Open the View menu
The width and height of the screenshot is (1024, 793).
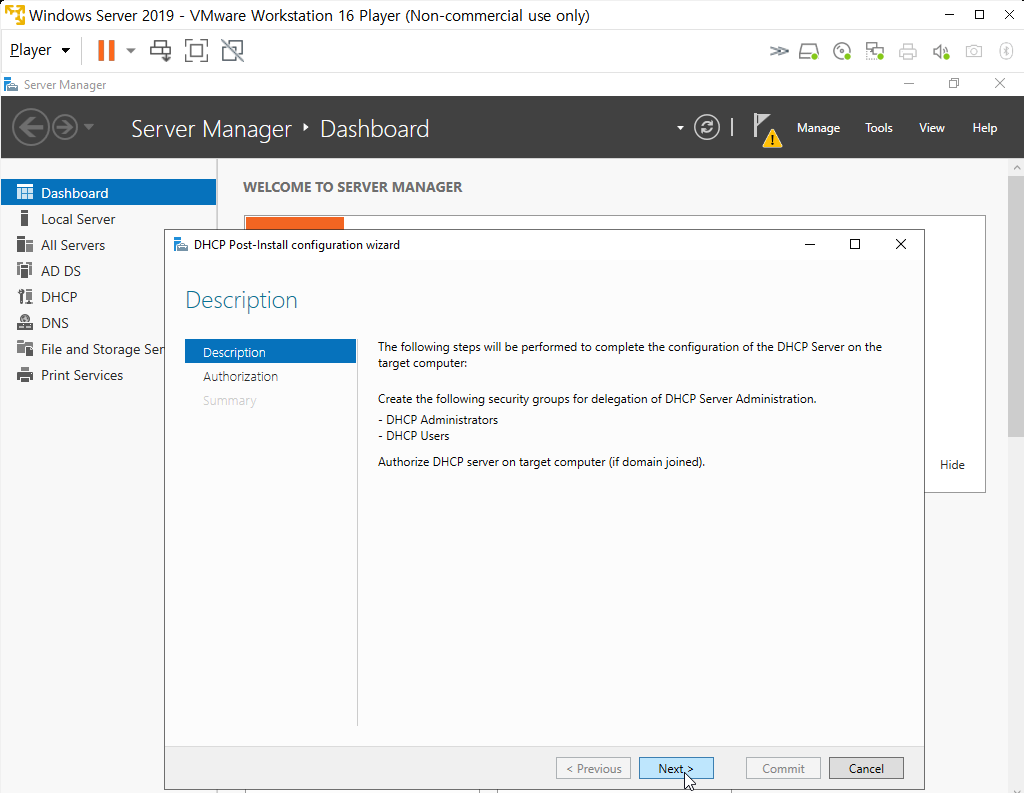point(931,128)
